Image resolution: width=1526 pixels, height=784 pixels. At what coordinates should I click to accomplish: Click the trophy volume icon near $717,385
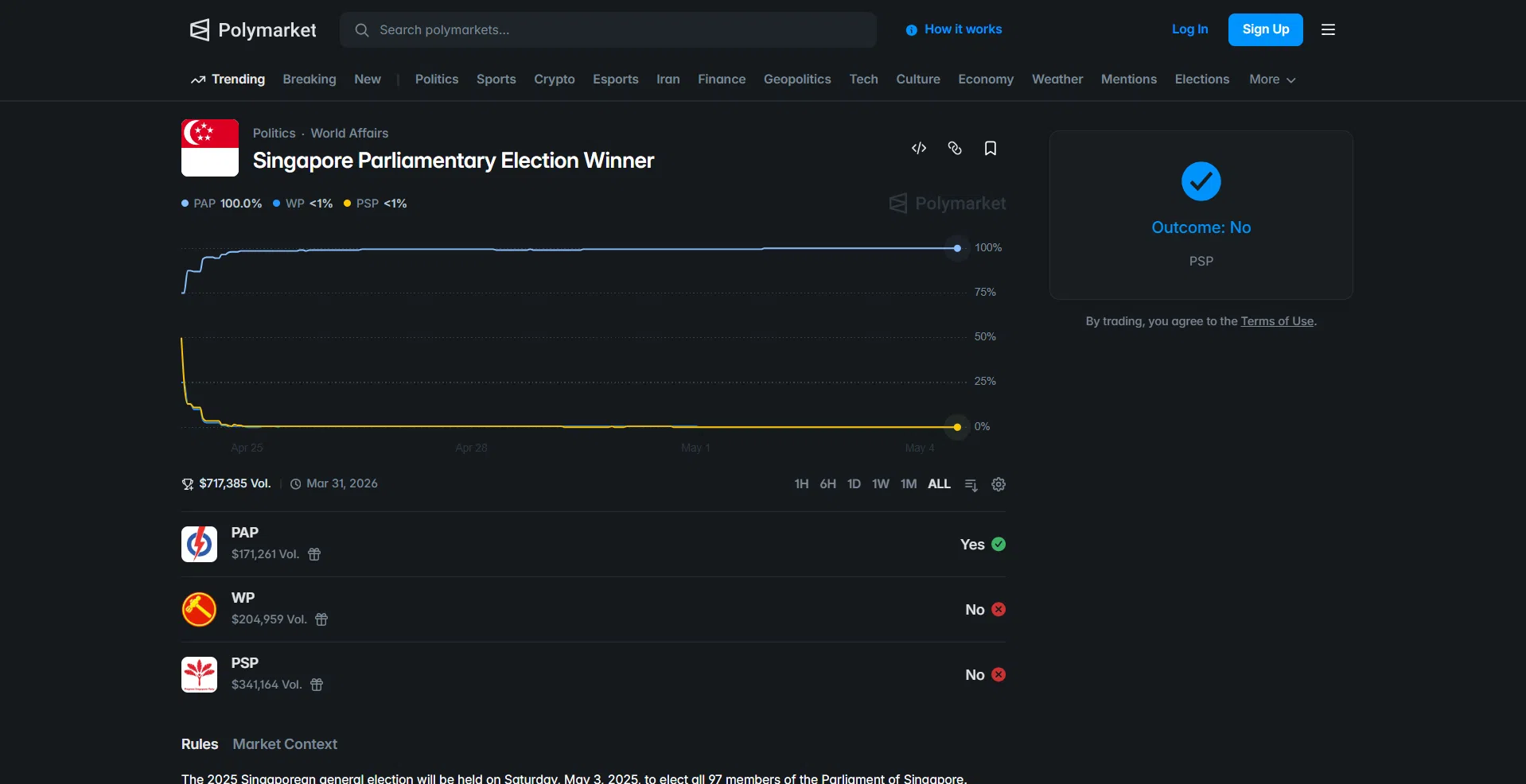click(x=187, y=483)
